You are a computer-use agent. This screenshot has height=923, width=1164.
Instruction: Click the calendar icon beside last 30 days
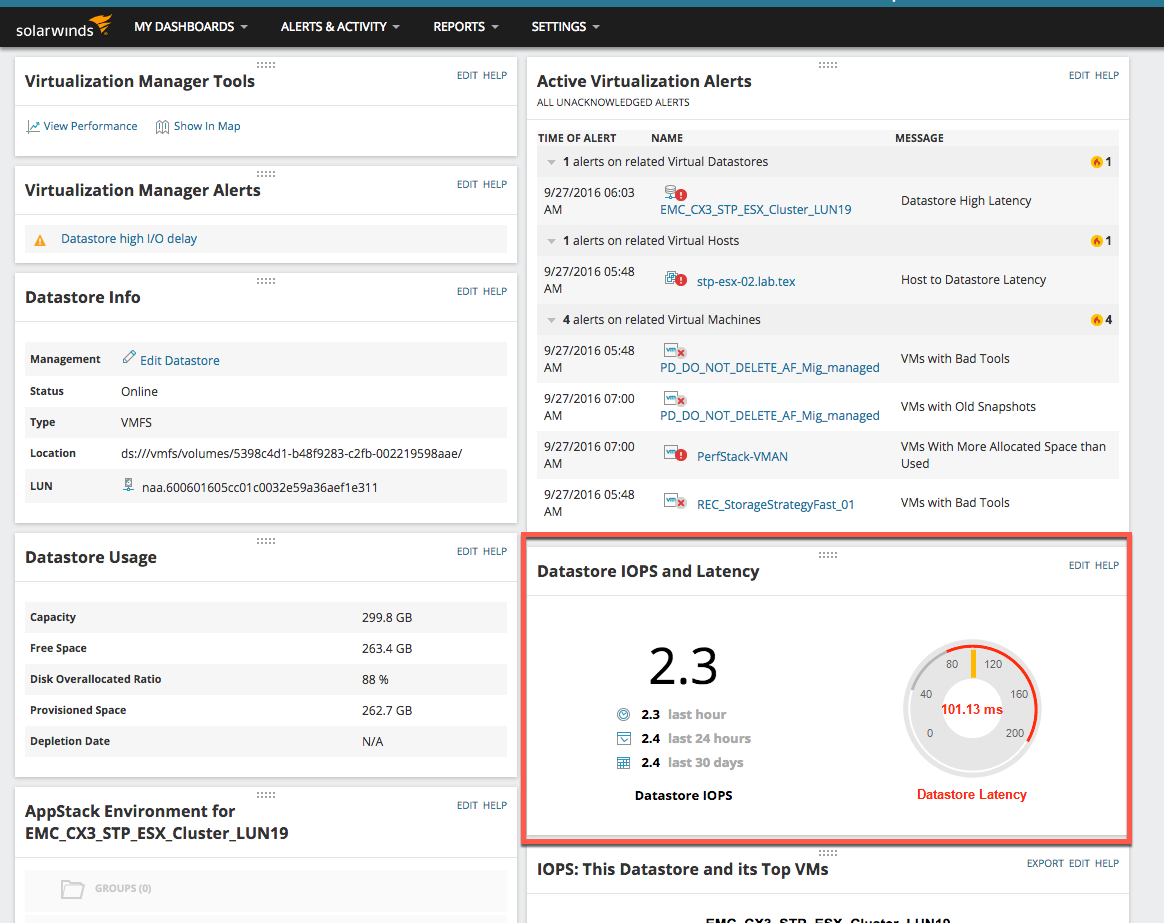pyautogui.click(x=624, y=763)
